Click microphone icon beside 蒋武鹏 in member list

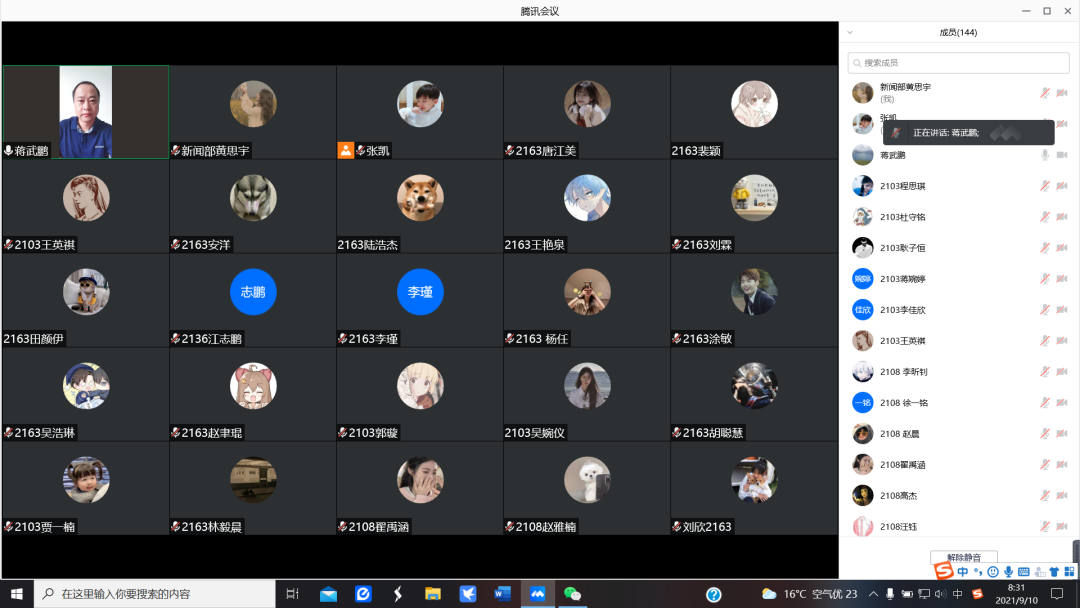1045,155
